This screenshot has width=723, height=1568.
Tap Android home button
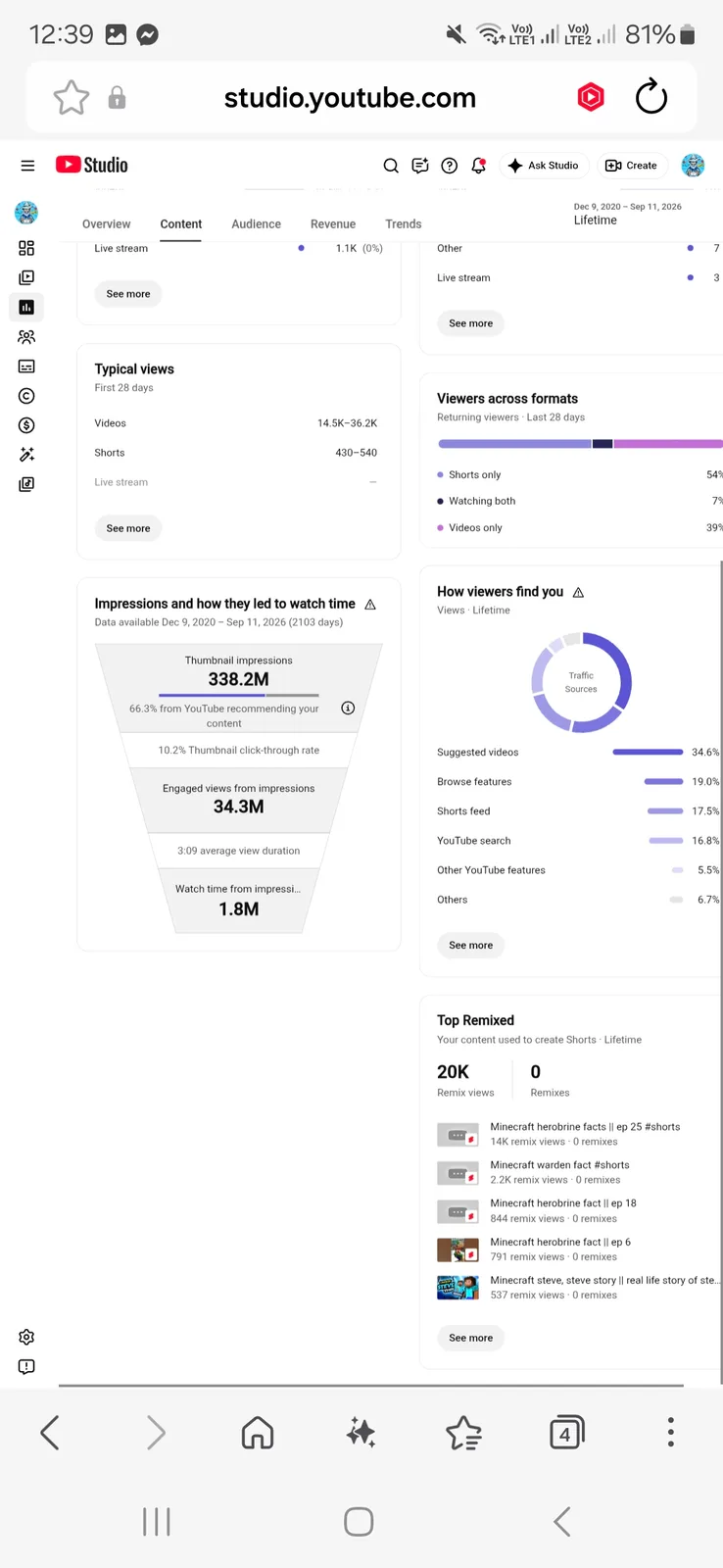tap(359, 1522)
